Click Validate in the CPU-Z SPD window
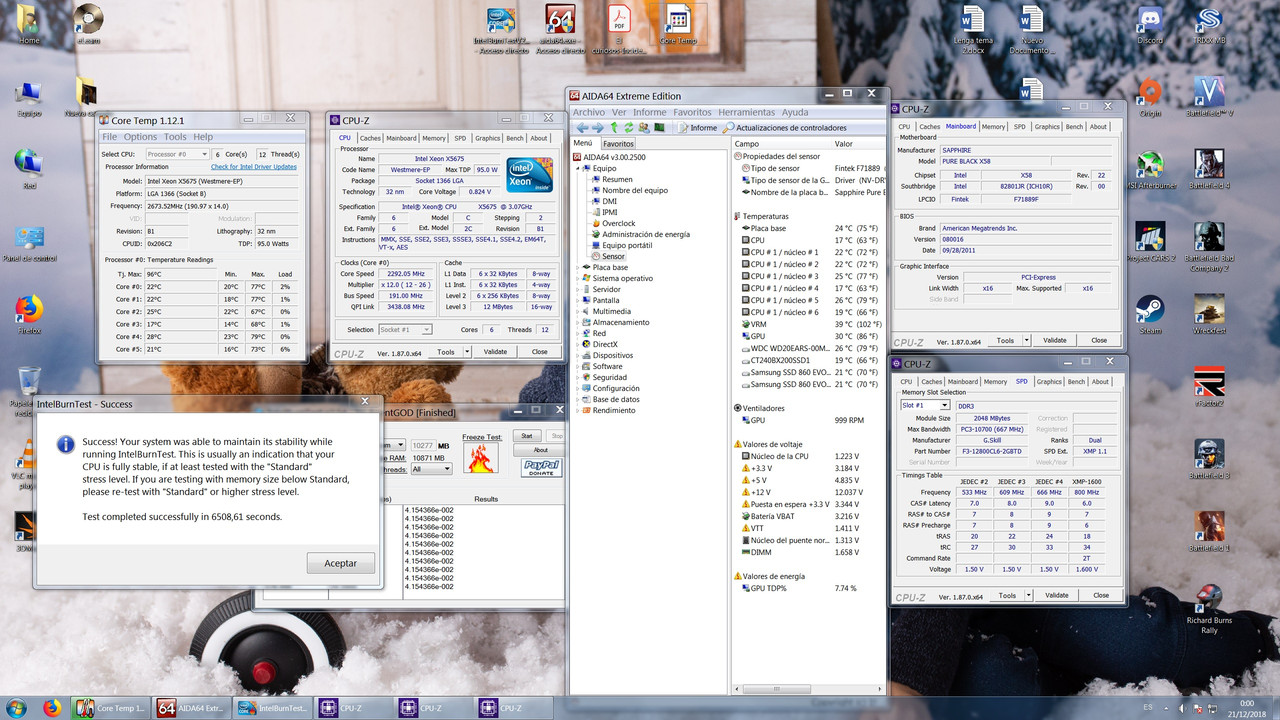The image size is (1280, 720). click(x=1056, y=595)
